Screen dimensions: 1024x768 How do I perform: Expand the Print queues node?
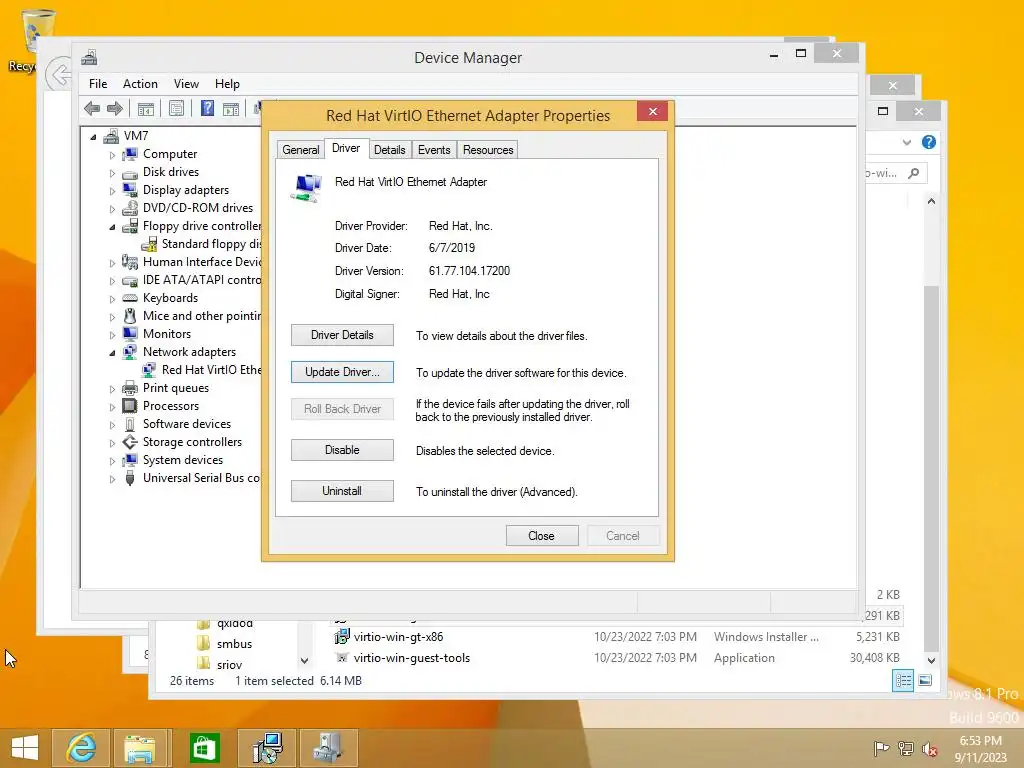click(x=112, y=389)
